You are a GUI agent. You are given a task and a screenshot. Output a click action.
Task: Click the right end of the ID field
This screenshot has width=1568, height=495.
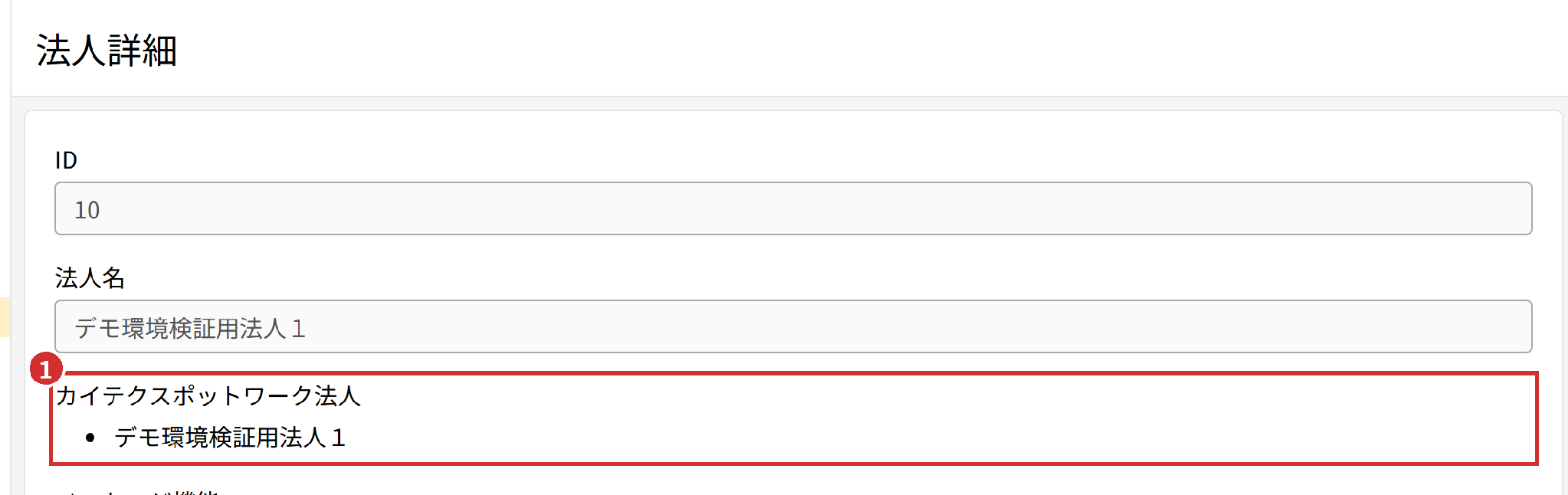click(x=1502, y=208)
